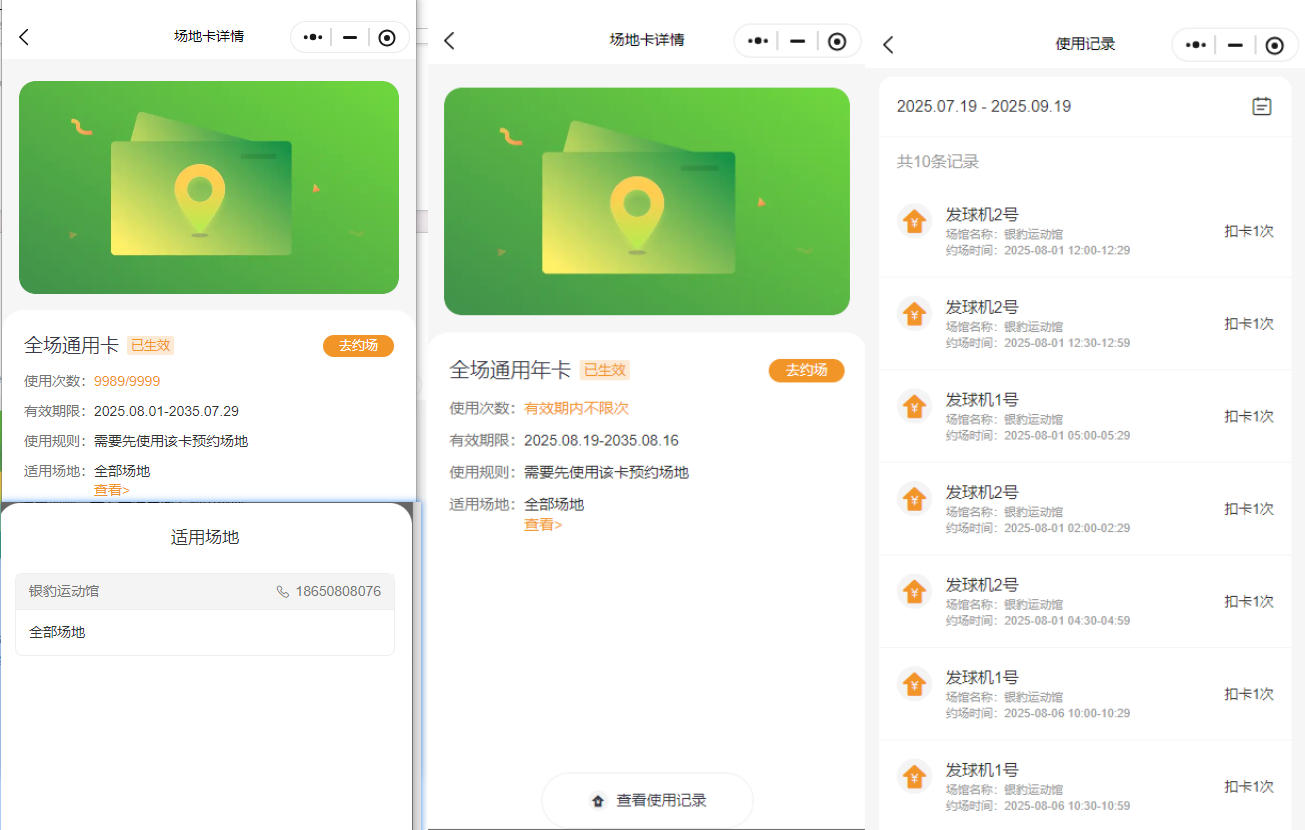Click 扣卡1次 on the 12:00-12:29 record
The width and height of the screenshot is (1305, 830).
point(1249,231)
